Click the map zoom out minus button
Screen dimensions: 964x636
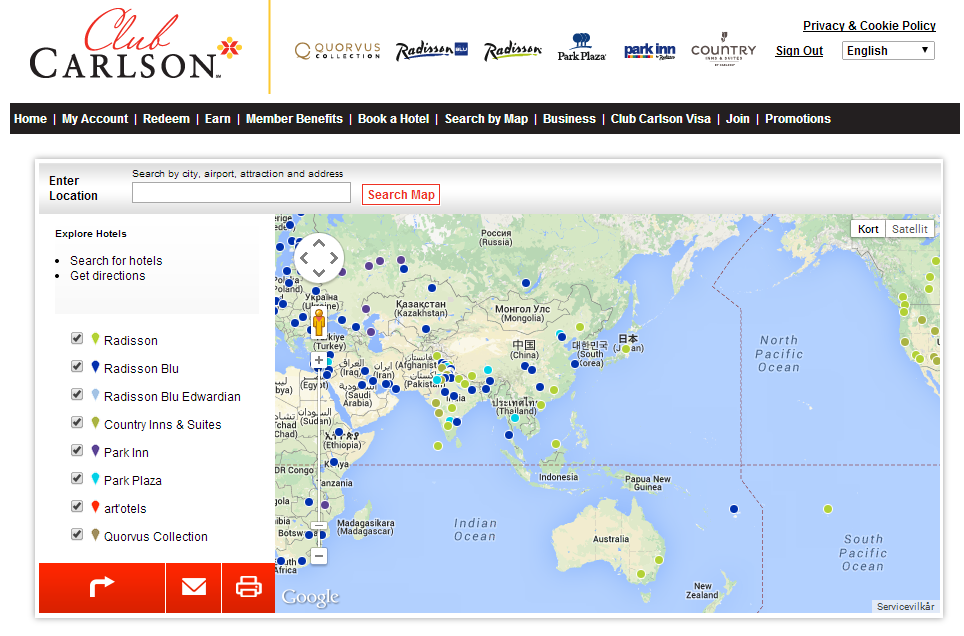pos(319,555)
